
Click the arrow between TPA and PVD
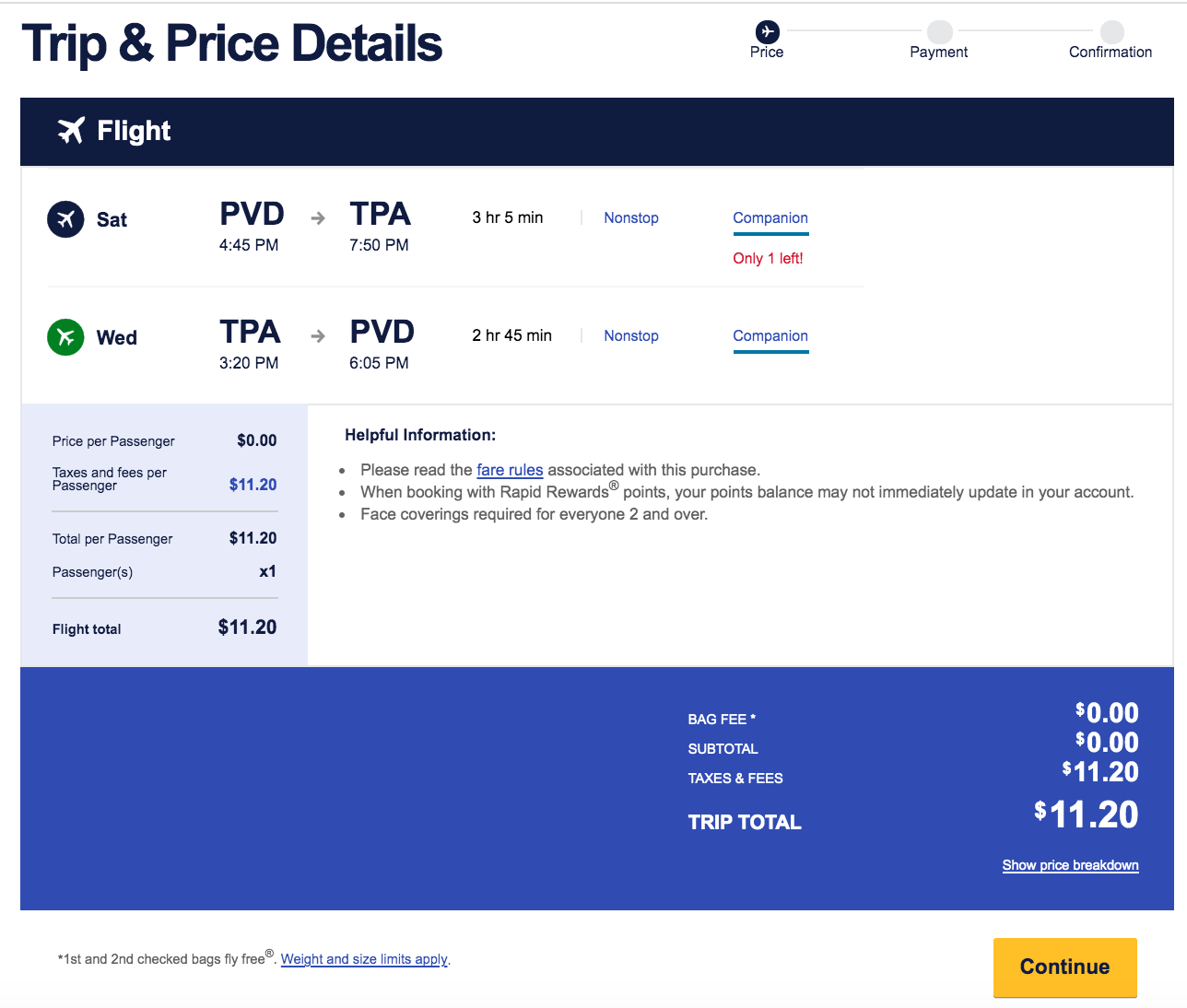(317, 336)
